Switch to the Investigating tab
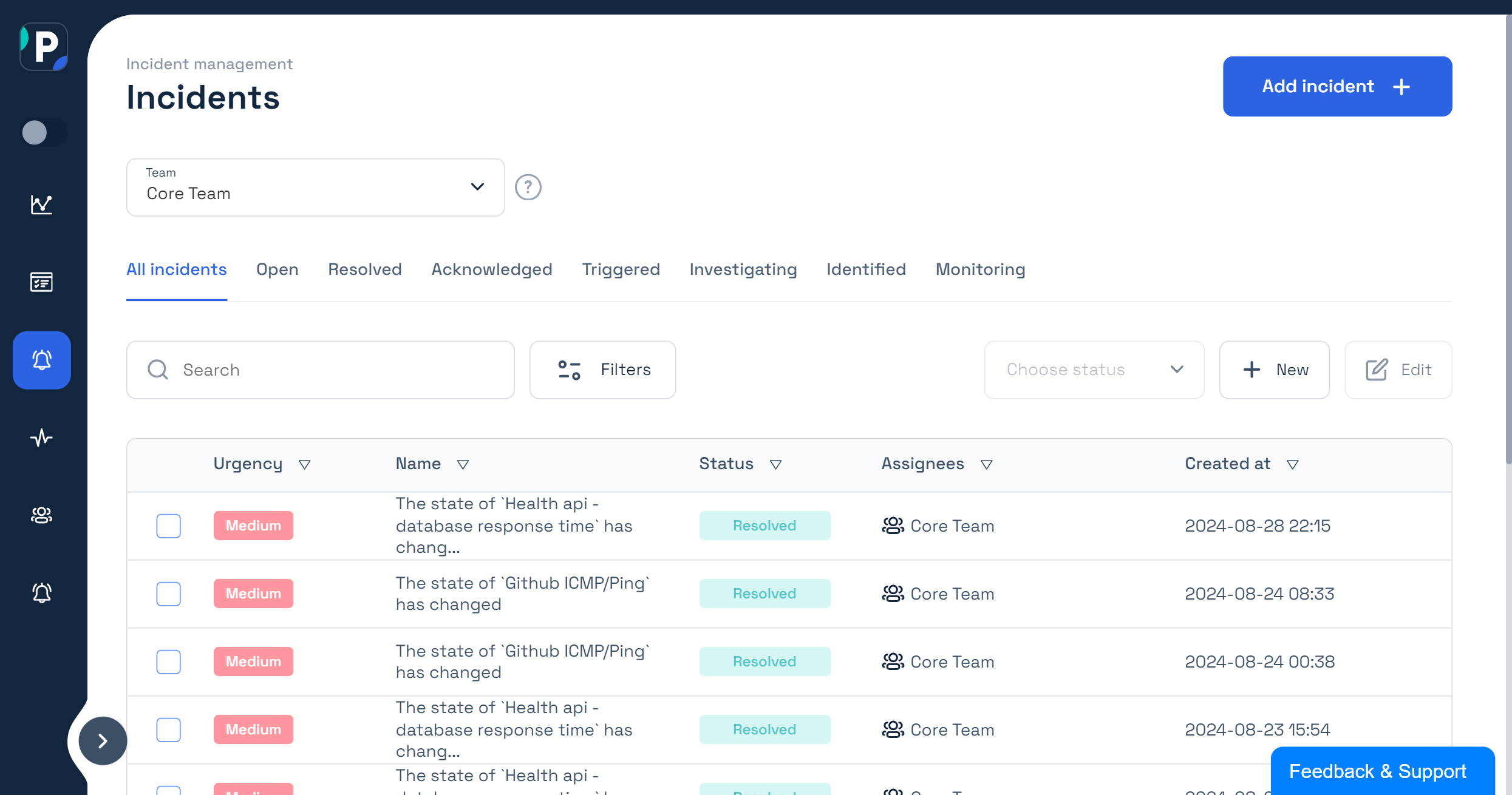This screenshot has width=1512, height=795. pos(743,269)
